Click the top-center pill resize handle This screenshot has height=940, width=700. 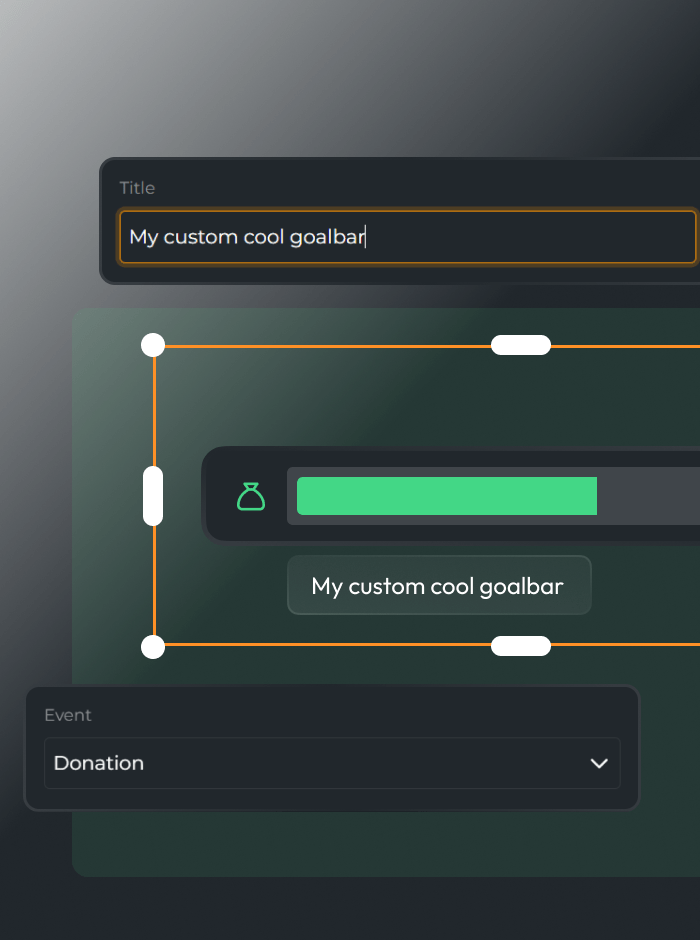pyautogui.click(x=521, y=345)
